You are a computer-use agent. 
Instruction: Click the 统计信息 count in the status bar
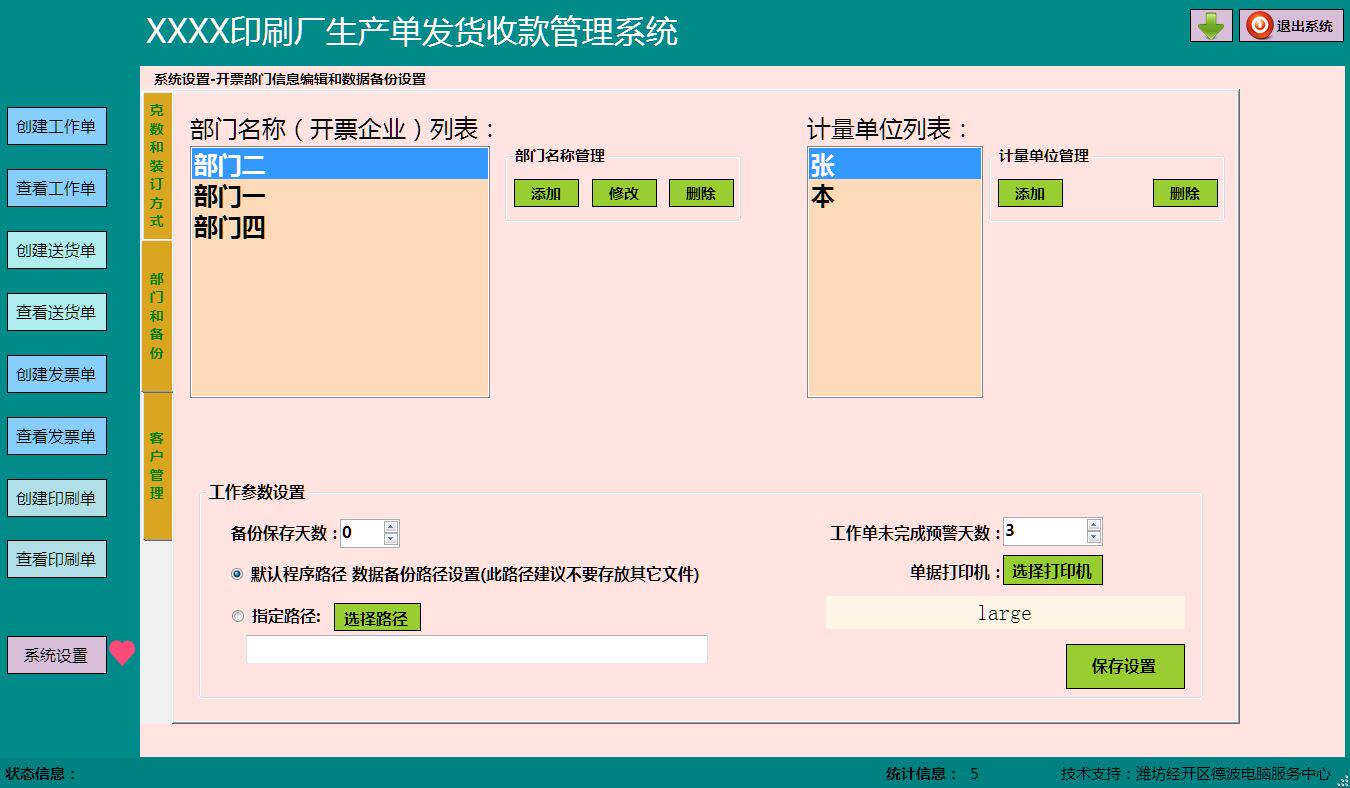point(975,774)
